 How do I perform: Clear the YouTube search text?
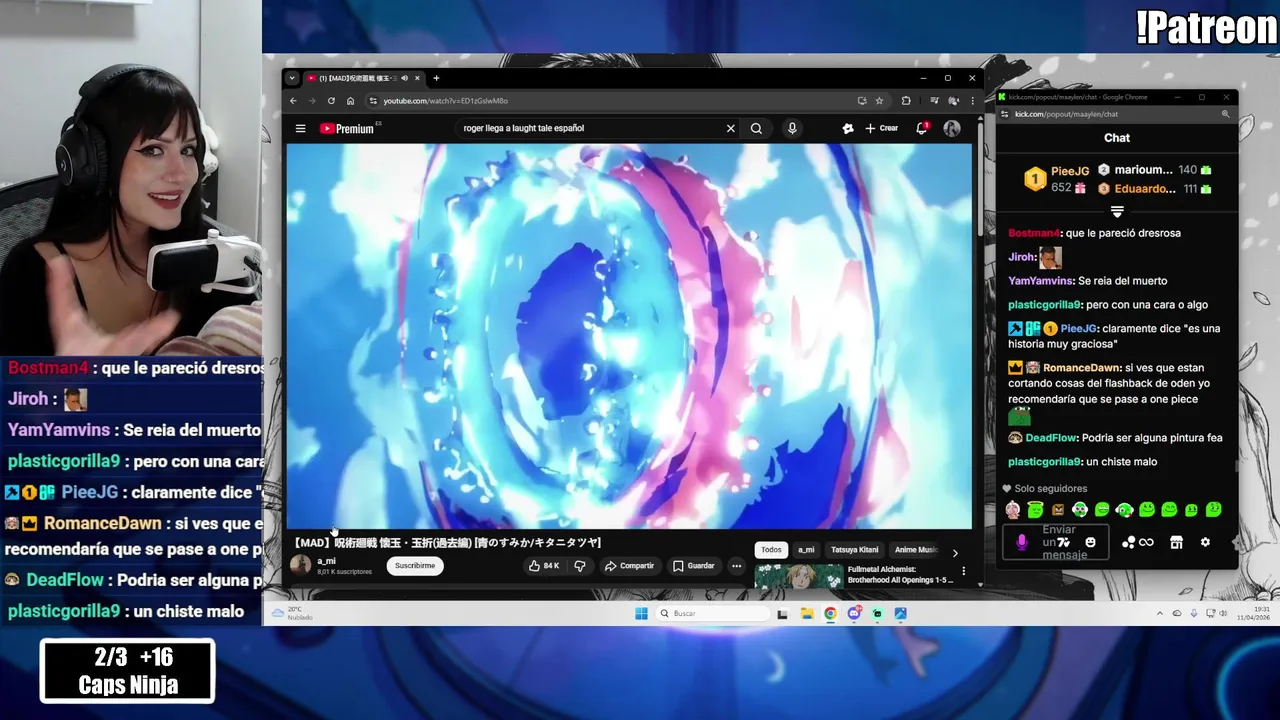click(730, 128)
